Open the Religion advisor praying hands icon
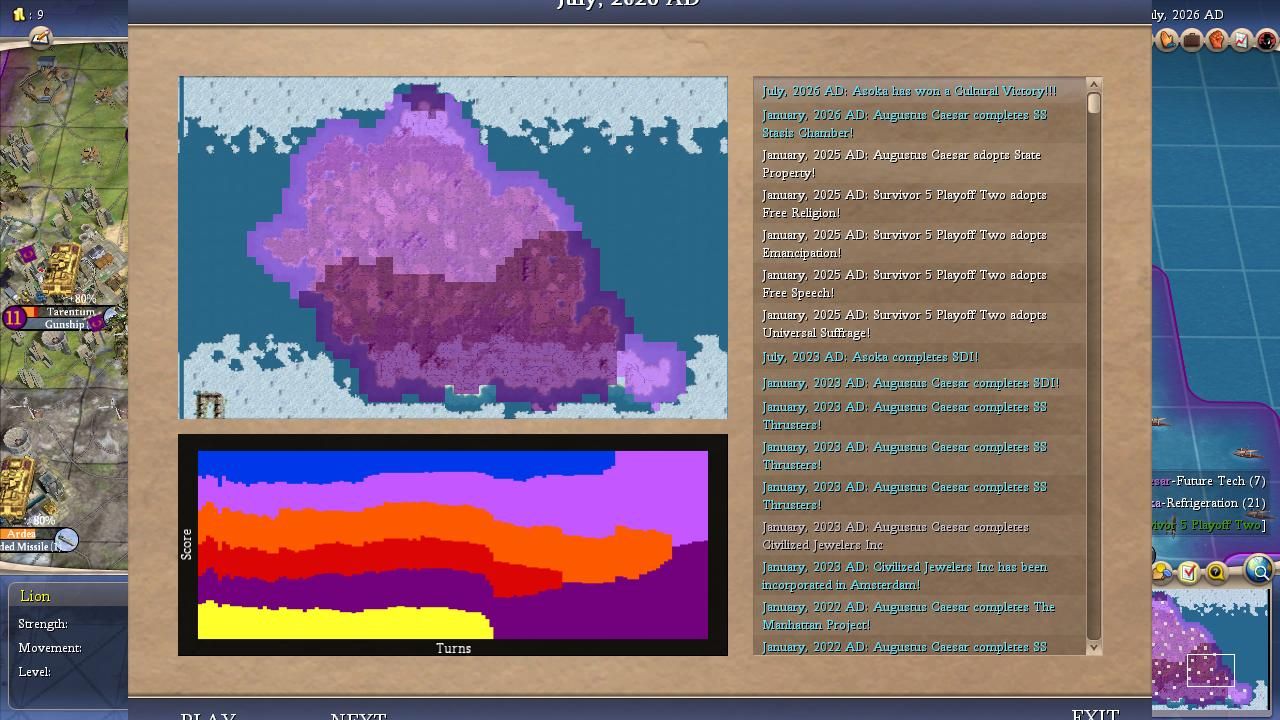 (x=1167, y=40)
